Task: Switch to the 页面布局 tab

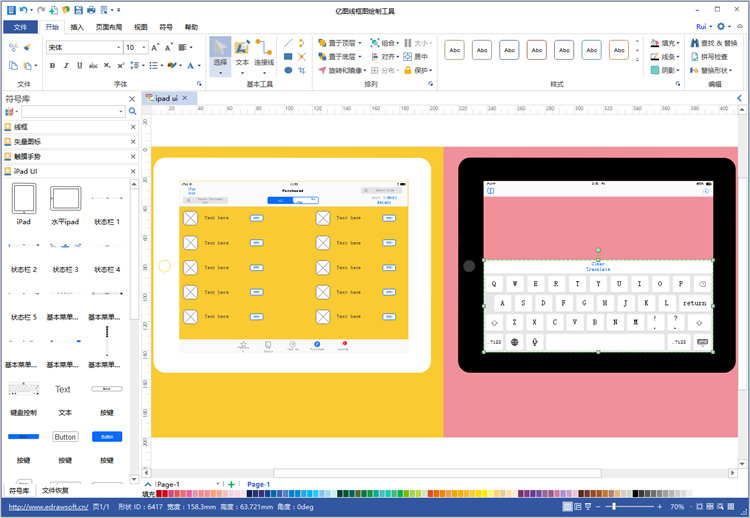Action: 109,27
